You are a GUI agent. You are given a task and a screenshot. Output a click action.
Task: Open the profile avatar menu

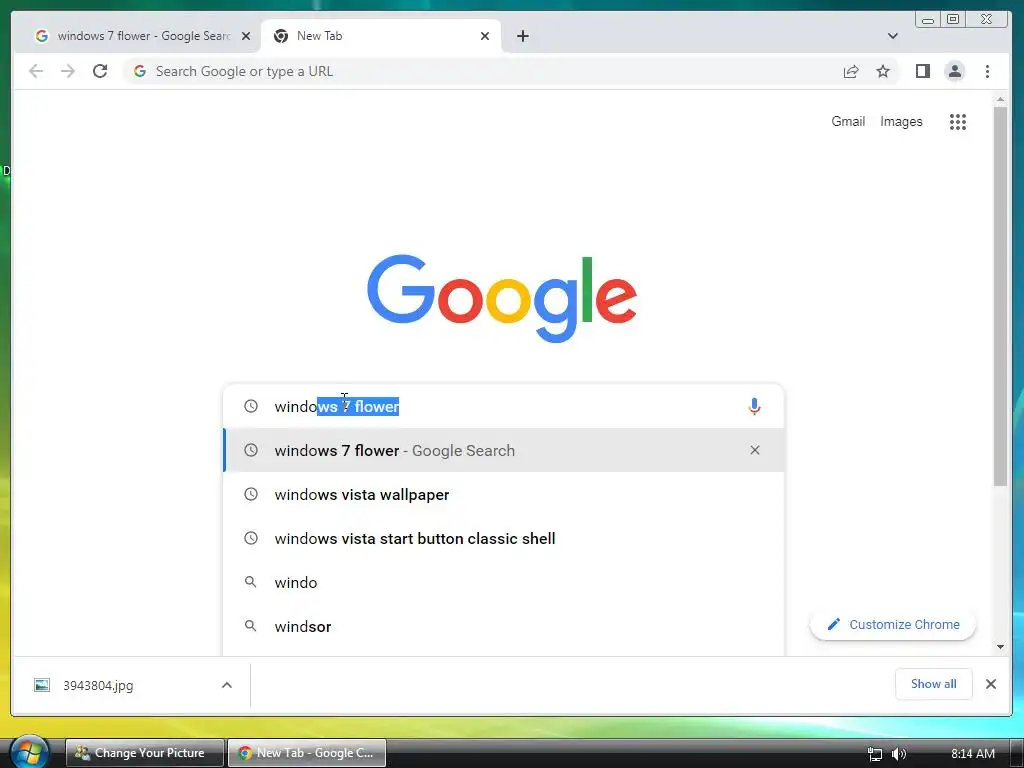click(x=955, y=71)
